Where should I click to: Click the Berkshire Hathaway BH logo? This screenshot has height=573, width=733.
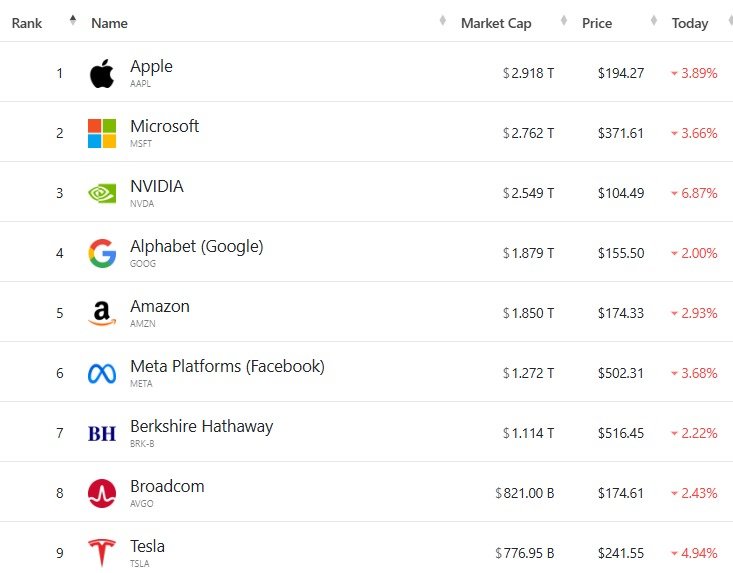tap(101, 433)
